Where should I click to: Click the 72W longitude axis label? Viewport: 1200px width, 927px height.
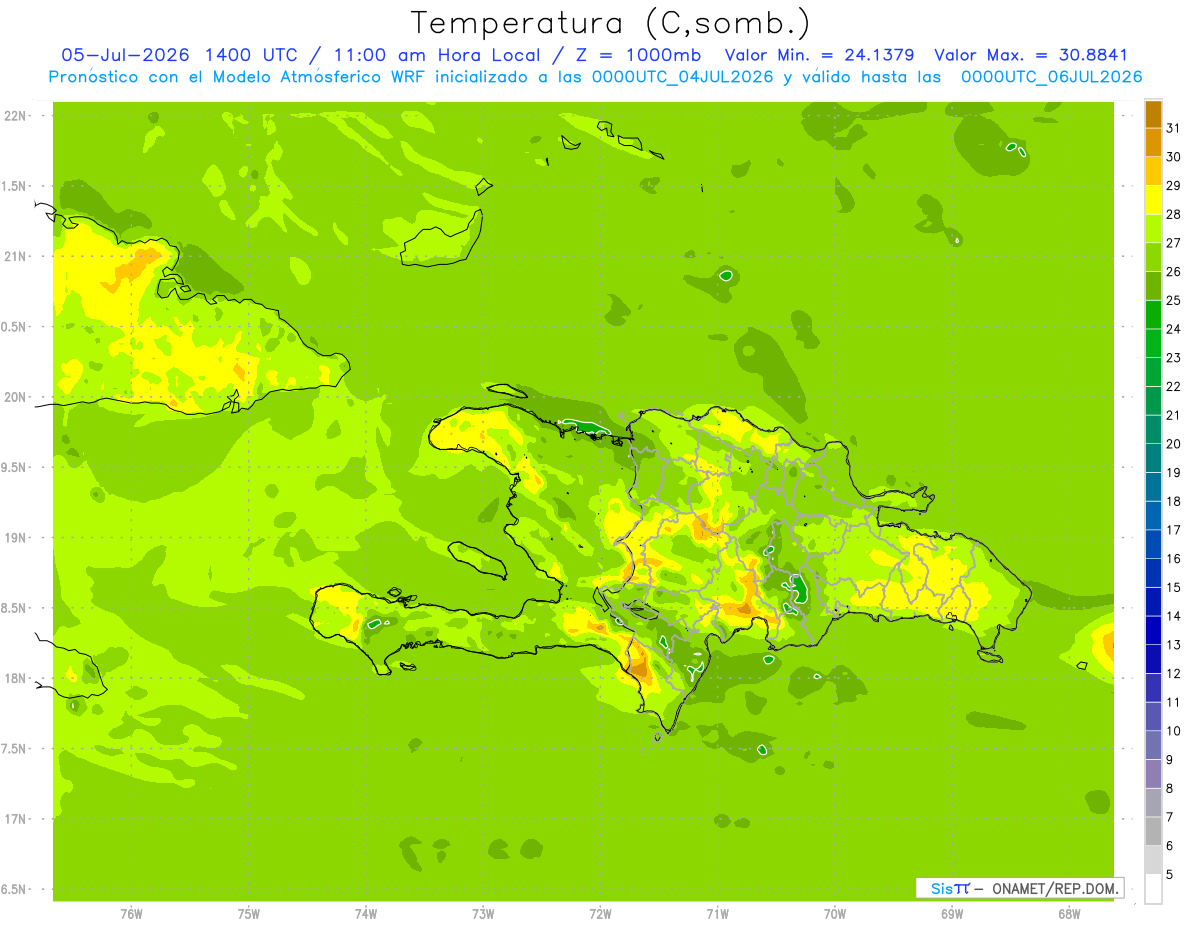tap(600, 914)
